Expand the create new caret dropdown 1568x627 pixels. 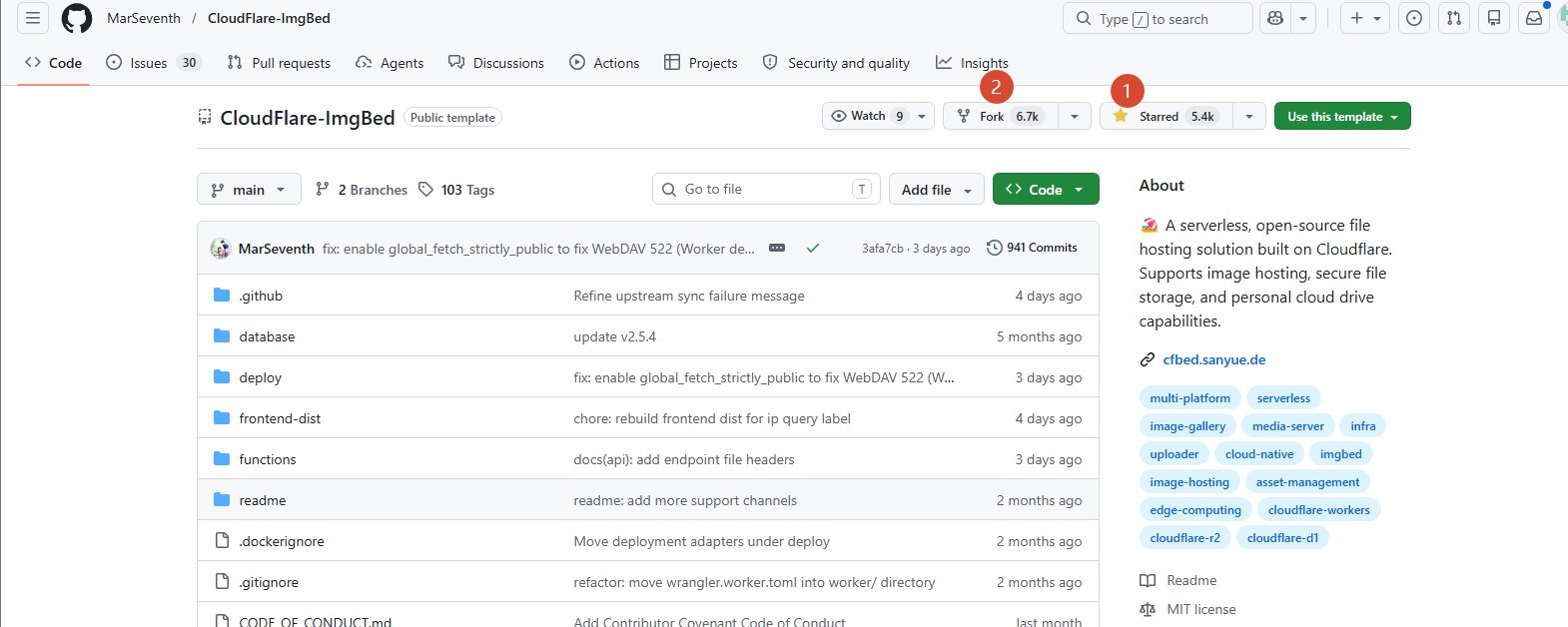1377,18
